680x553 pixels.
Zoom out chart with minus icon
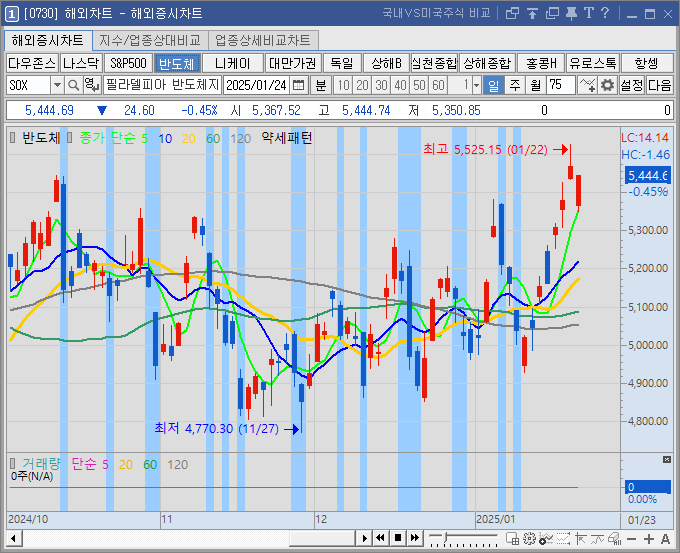coord(631,539)
